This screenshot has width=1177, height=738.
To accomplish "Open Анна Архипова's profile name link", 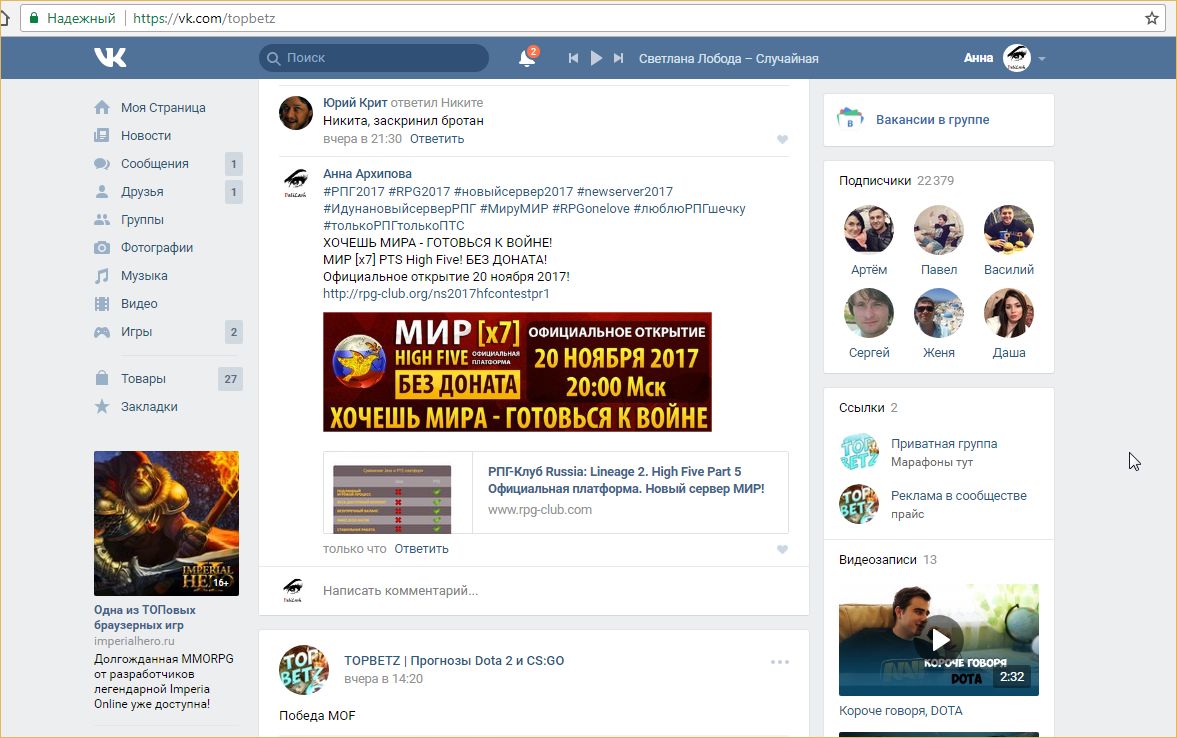I will 367,173.
